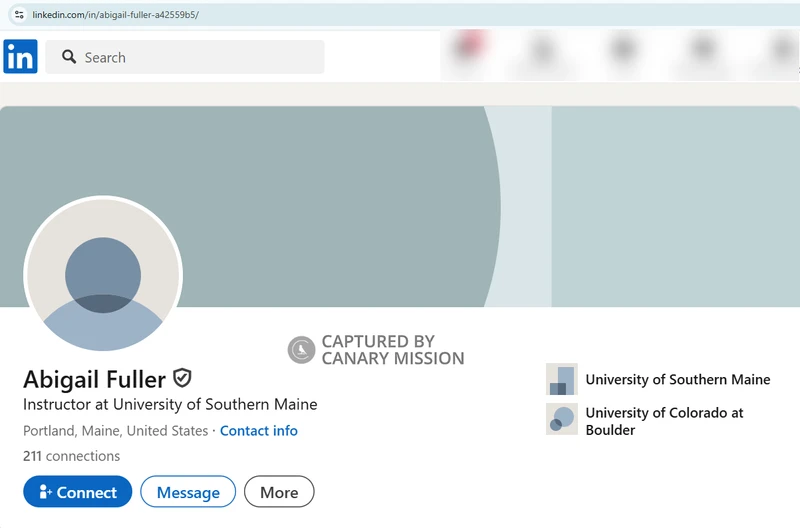
Task: Open the Contact info link
Action: (259, 431)
